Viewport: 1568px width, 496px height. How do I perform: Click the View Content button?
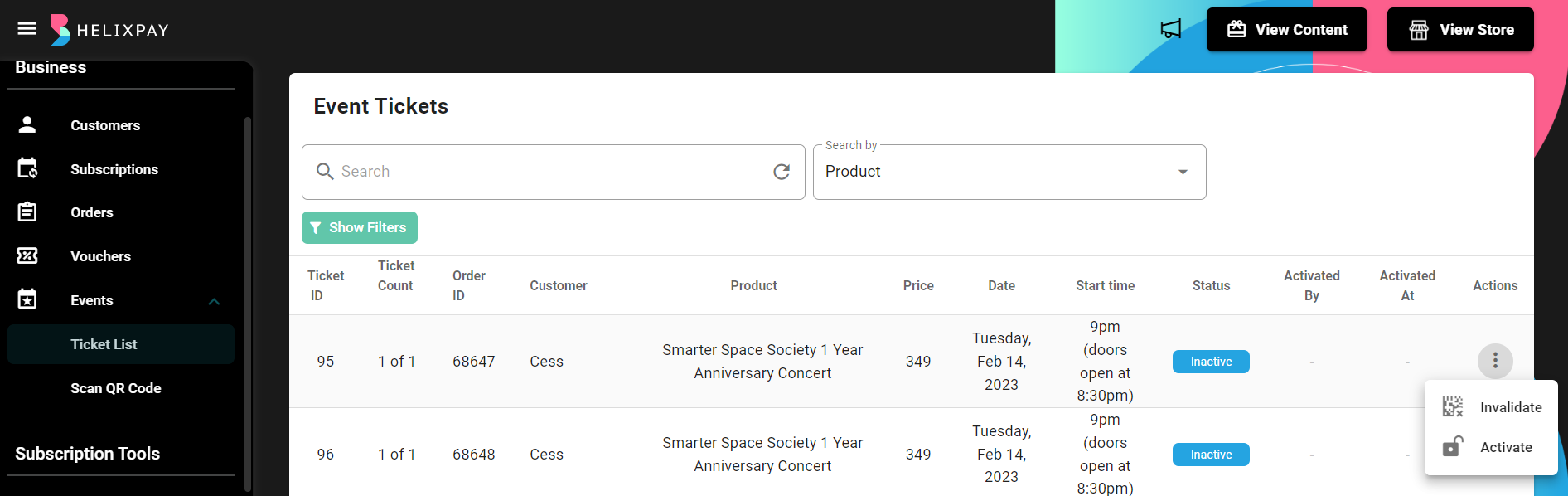(x=1286, y=30)
